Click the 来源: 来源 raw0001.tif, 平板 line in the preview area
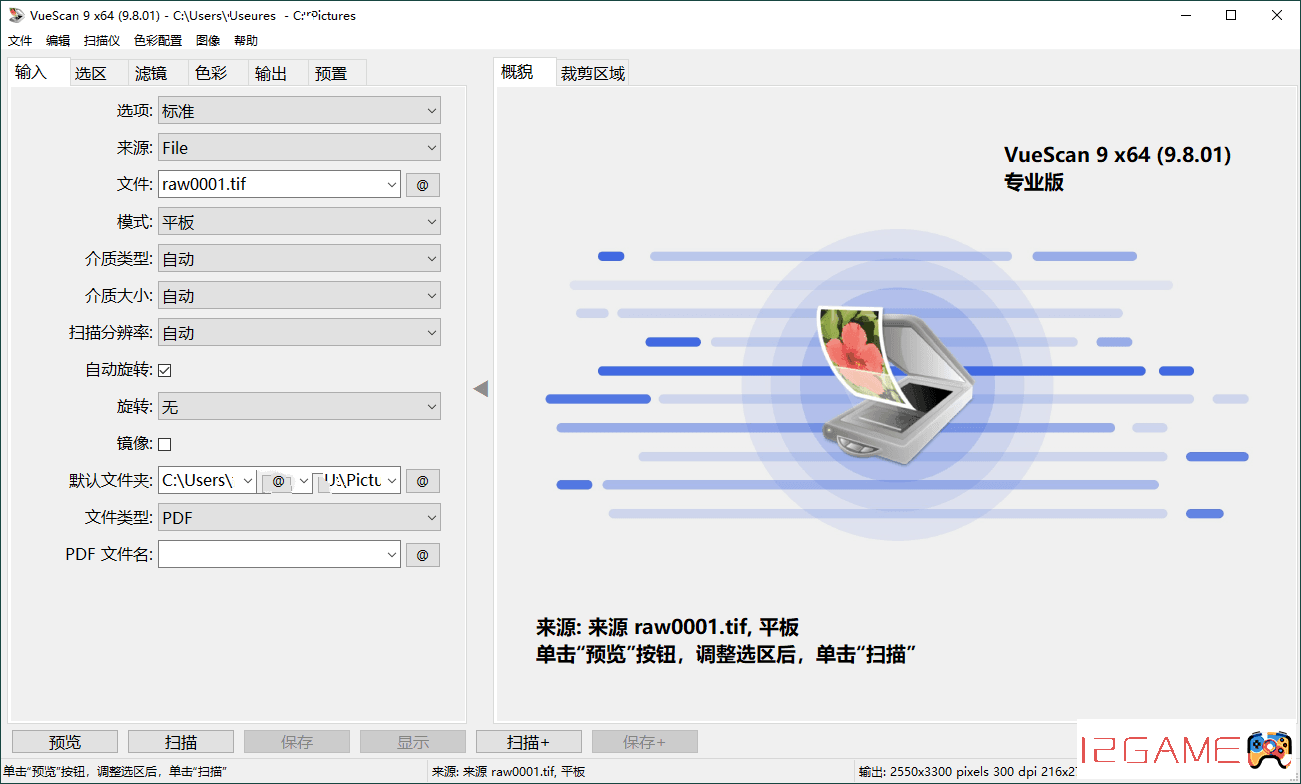 coord(667,628)
